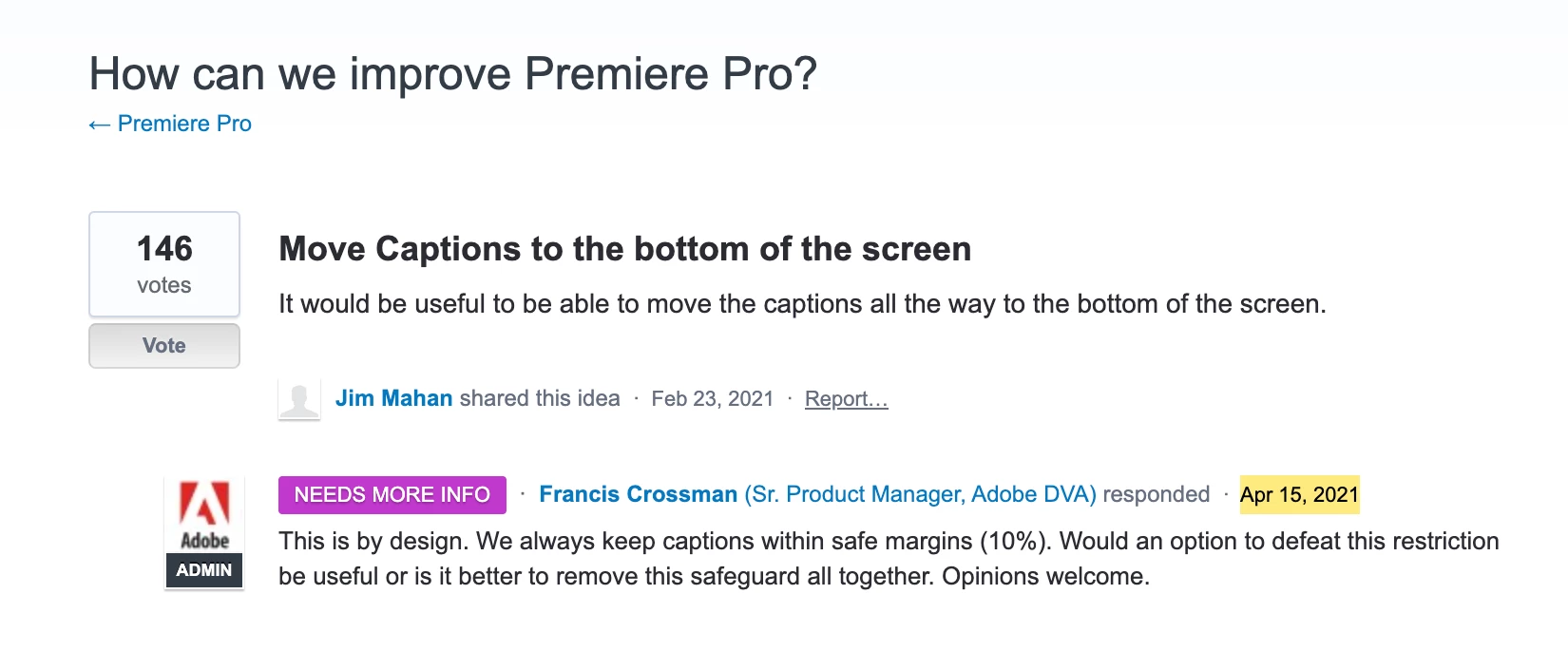This screenshot has height=671, width=1568.
Task: Open the Move Captions idea title
Action: click(x=624, y=249)
